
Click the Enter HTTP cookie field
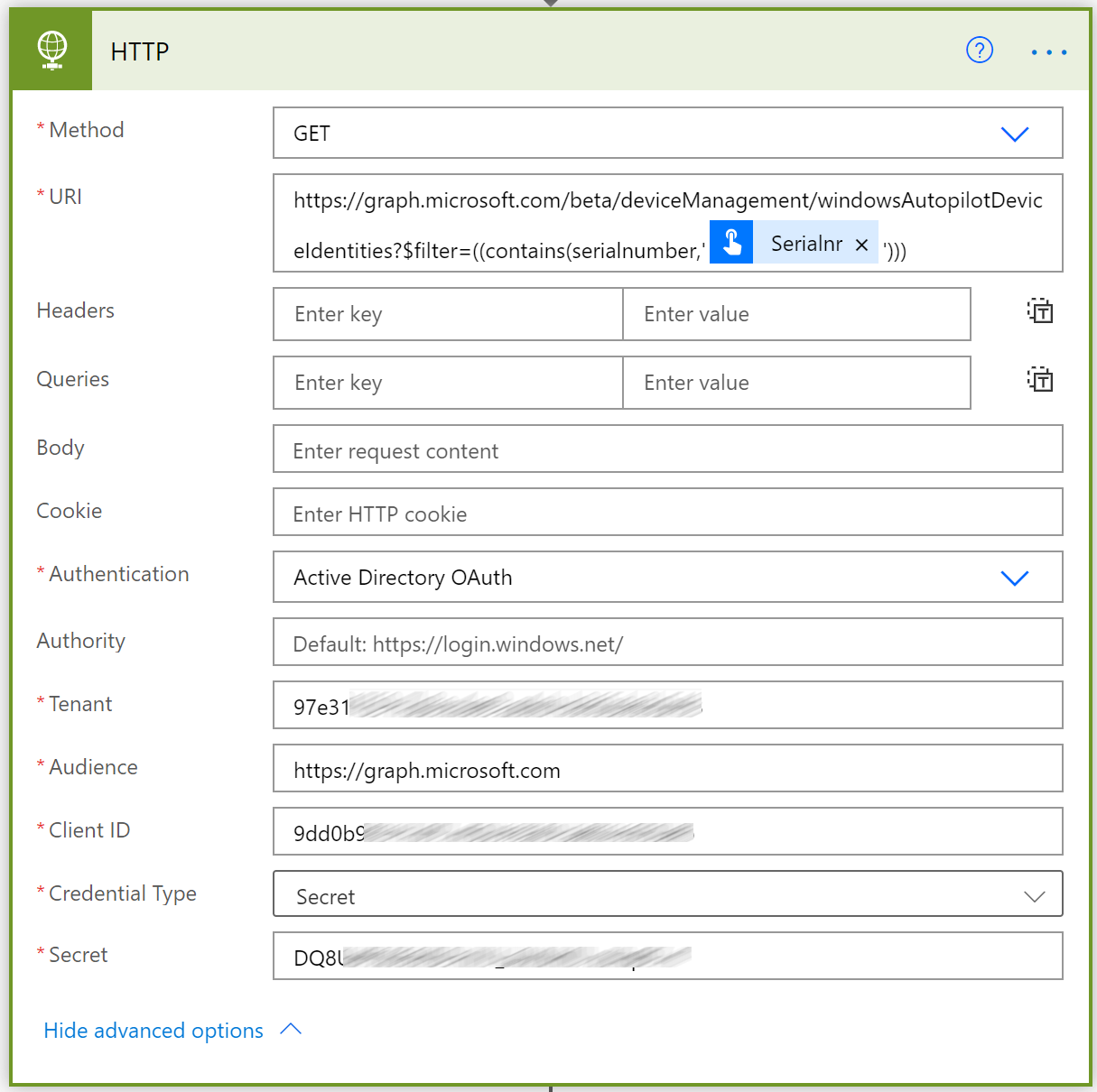tap(667, 513)
